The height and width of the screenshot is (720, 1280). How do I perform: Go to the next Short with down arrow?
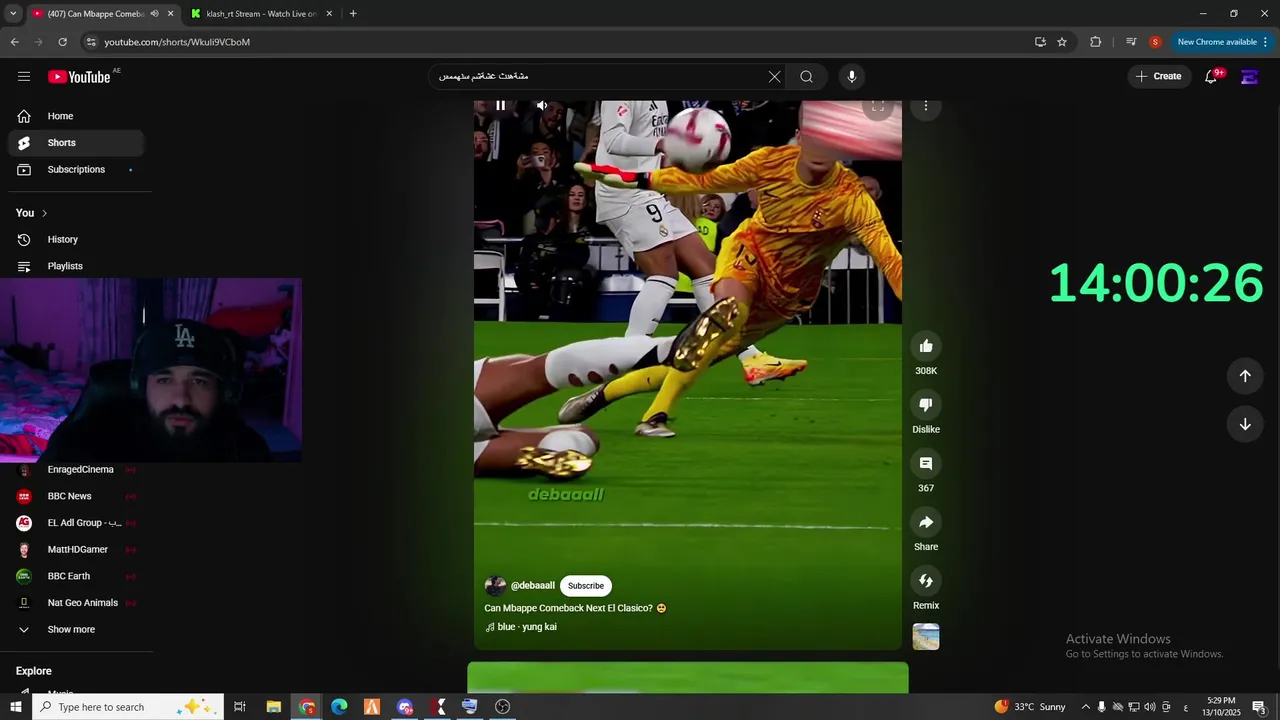[x=1245, y=424]
